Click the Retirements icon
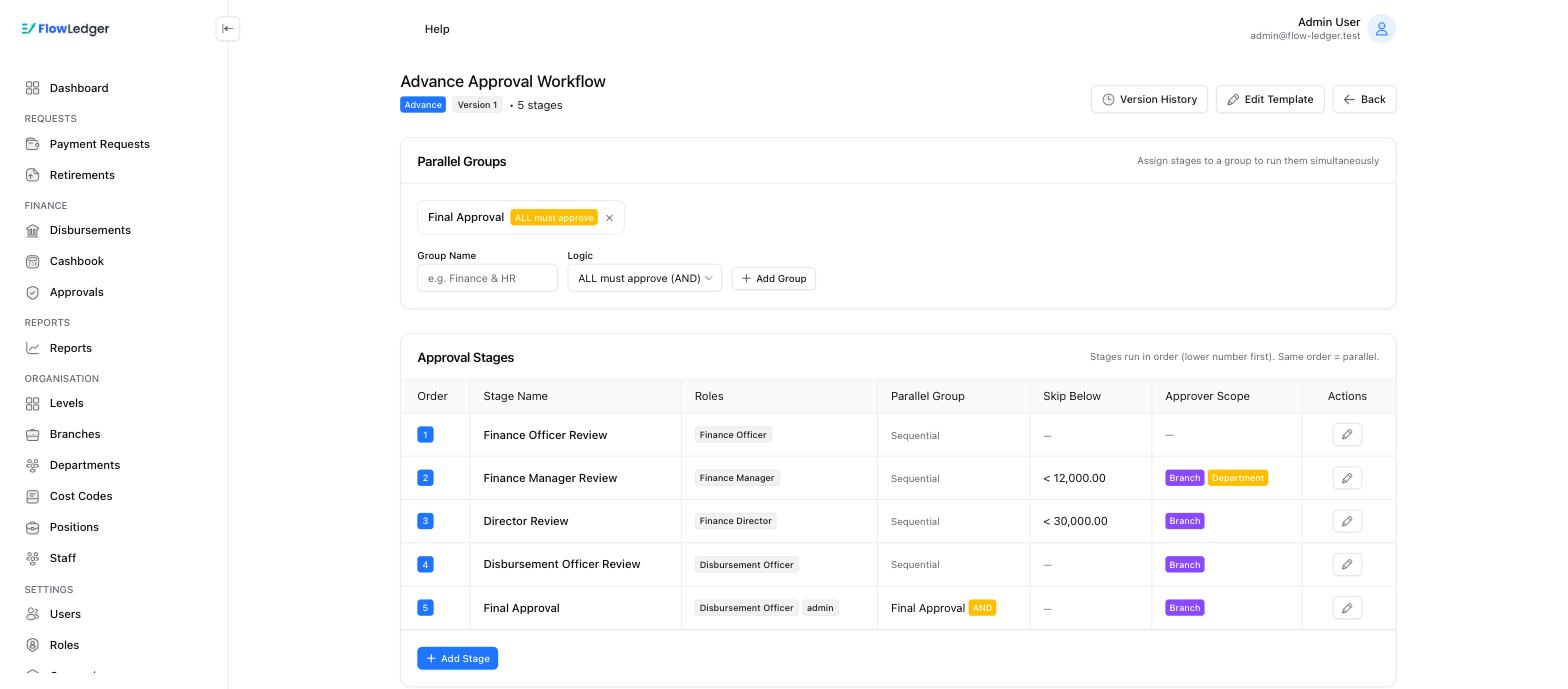 point(33,175)
